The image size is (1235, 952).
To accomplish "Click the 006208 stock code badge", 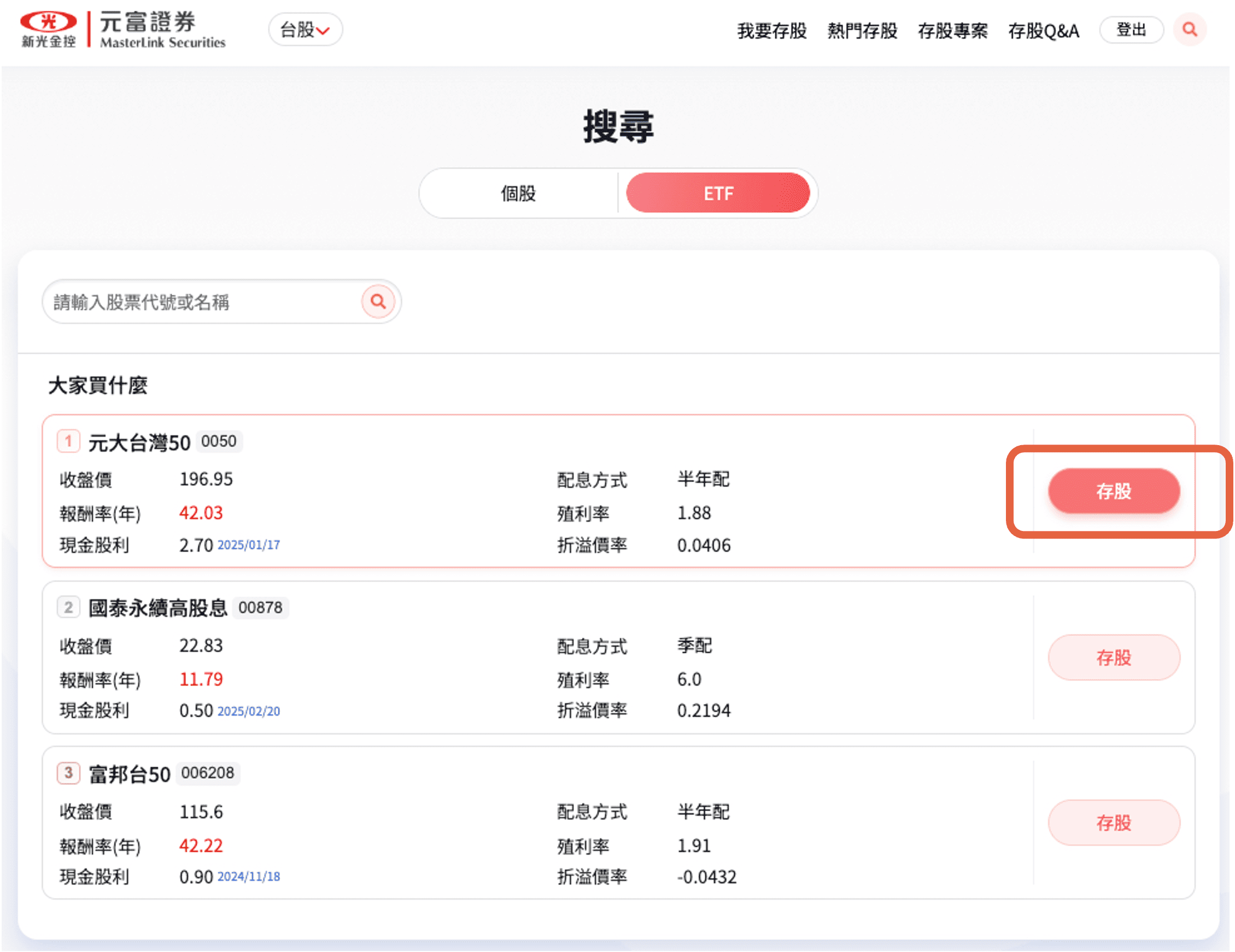I will click(x=208, y=773).
